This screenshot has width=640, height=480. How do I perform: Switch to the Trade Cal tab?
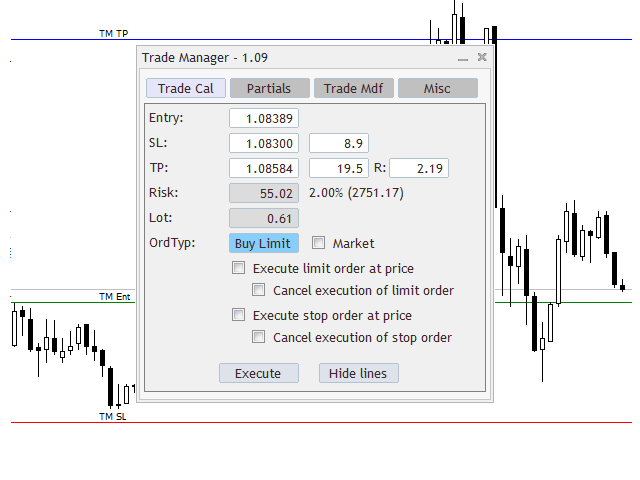(186, 88)
